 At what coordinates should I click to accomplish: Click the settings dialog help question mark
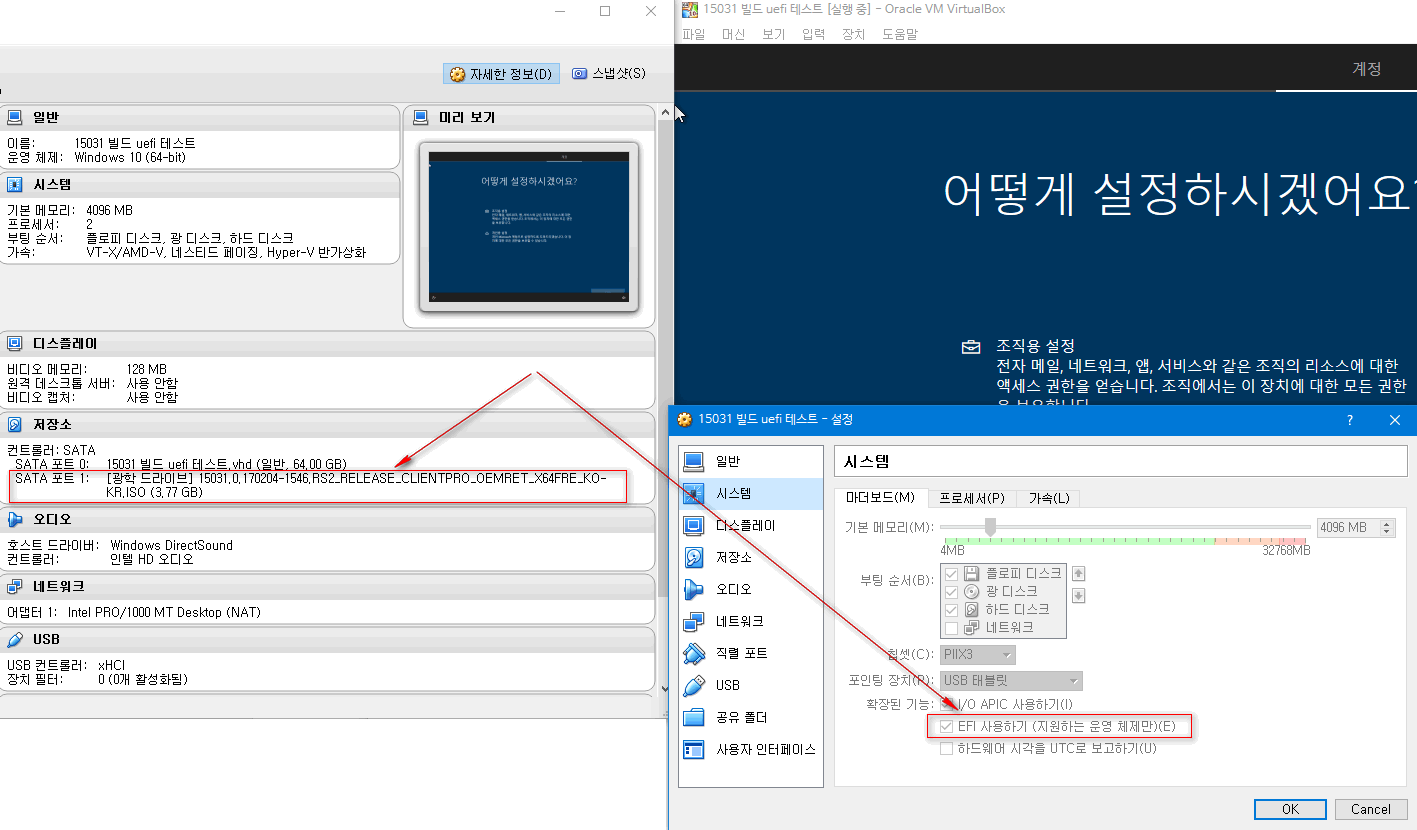(1349, 420)
